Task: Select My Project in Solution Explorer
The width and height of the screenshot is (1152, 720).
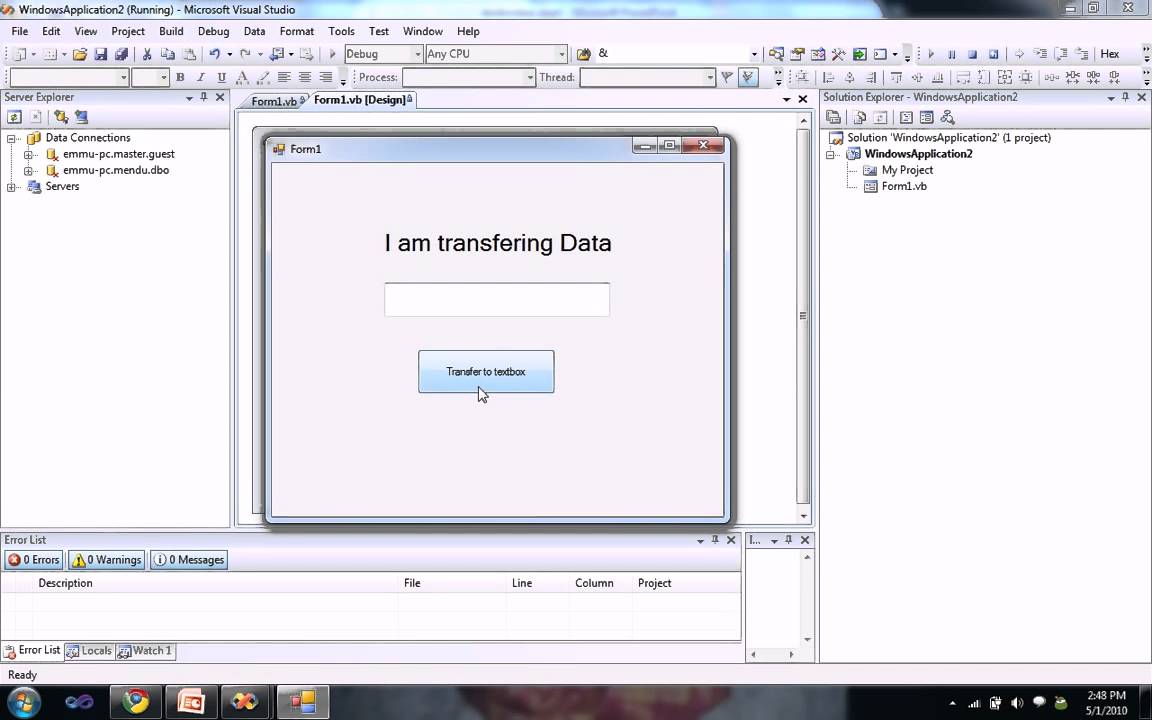Action: pyautogui.click(x=907, y=170)
